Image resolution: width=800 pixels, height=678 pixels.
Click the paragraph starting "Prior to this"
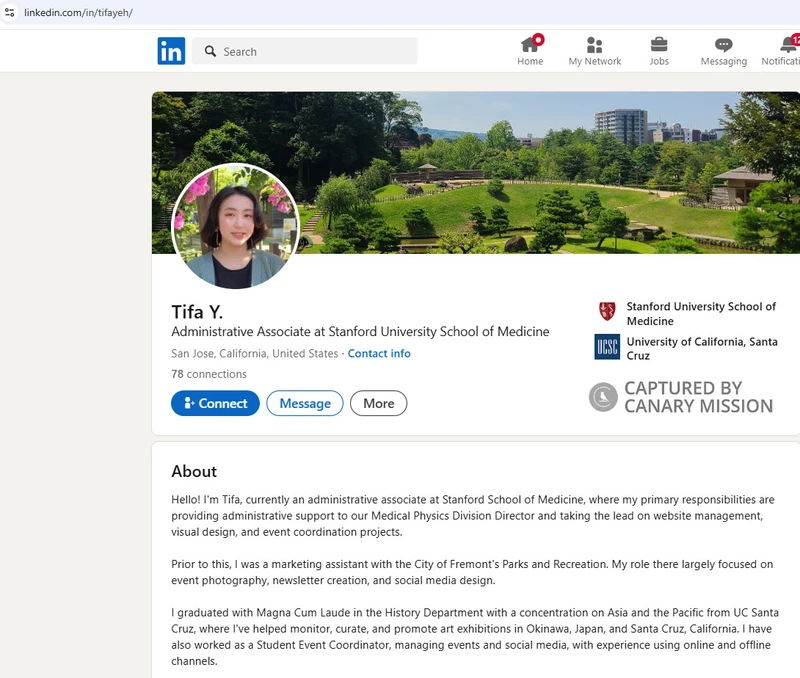click(x=472, y=572)
